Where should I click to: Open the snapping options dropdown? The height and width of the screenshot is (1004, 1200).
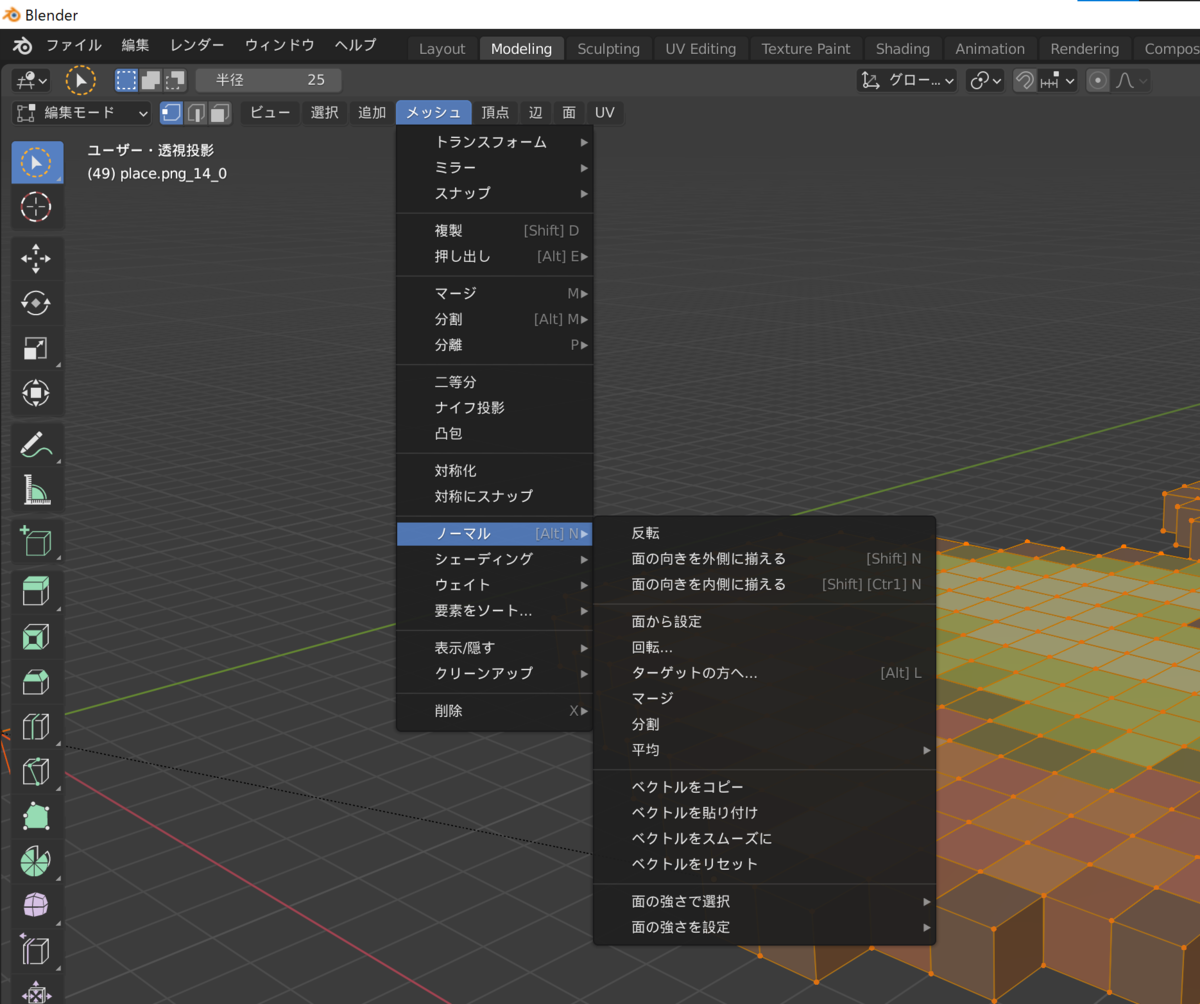click(1057, 81)
